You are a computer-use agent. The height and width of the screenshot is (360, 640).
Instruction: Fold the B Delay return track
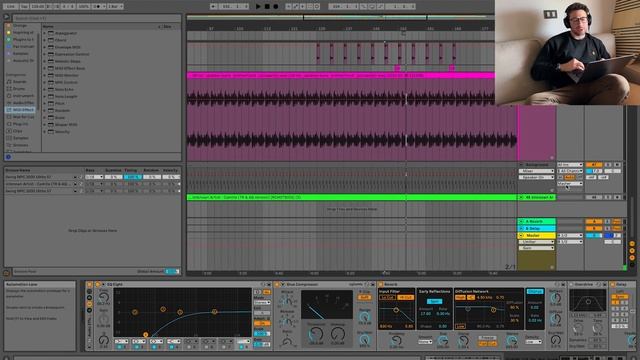point(521,229)
